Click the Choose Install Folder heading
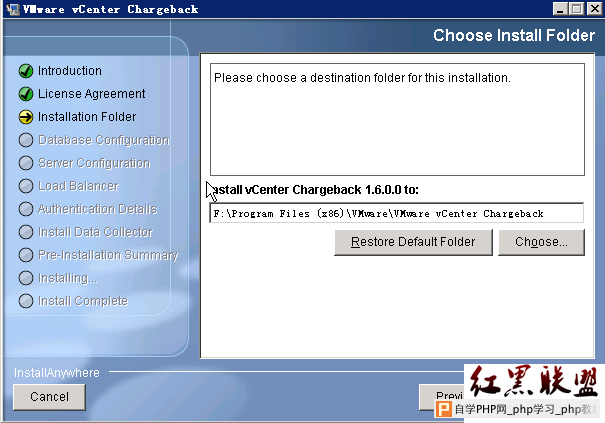605x423 pixels. pos(514,36)
